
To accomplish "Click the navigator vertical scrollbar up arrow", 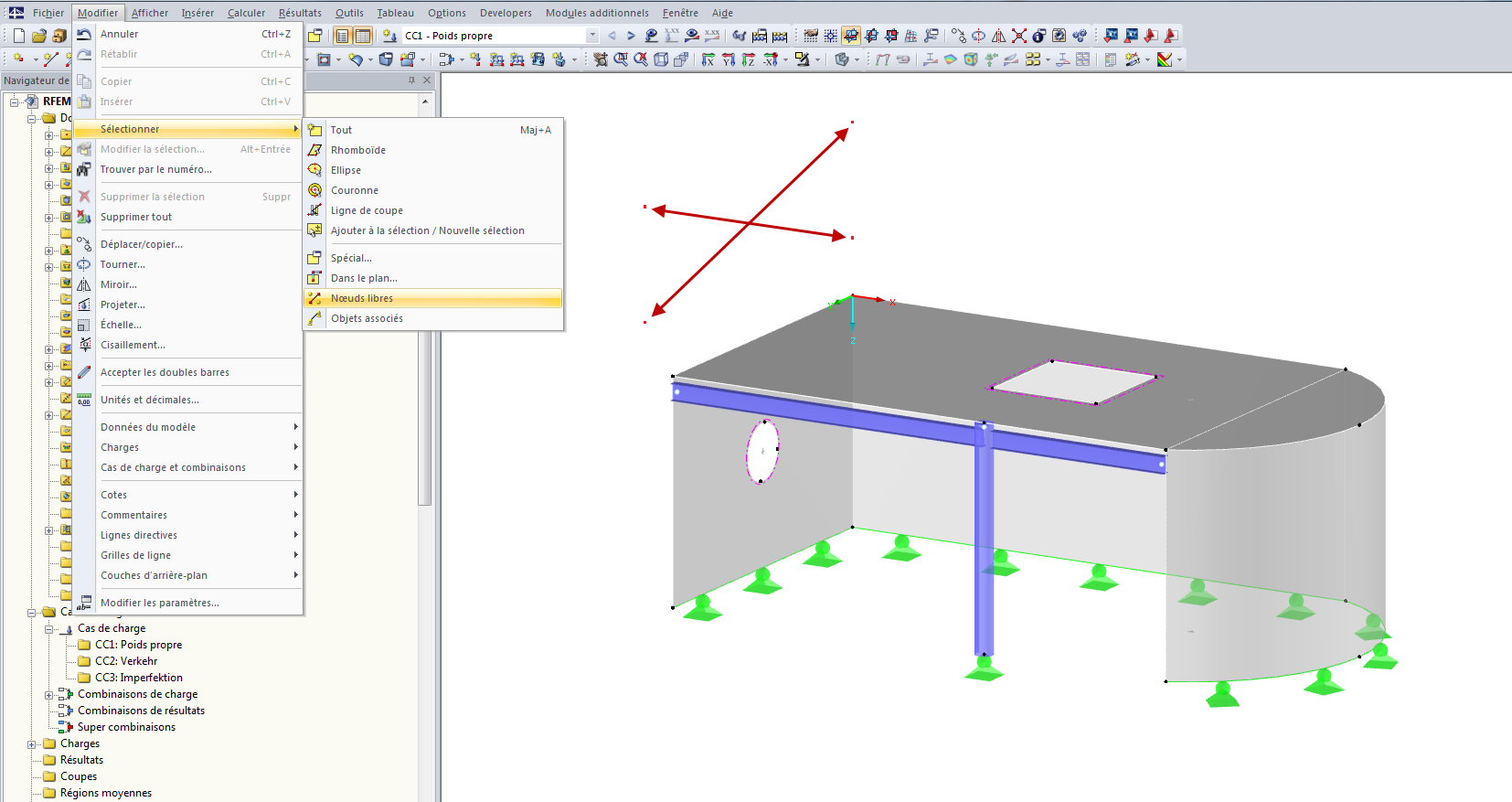I will [425, 102].
